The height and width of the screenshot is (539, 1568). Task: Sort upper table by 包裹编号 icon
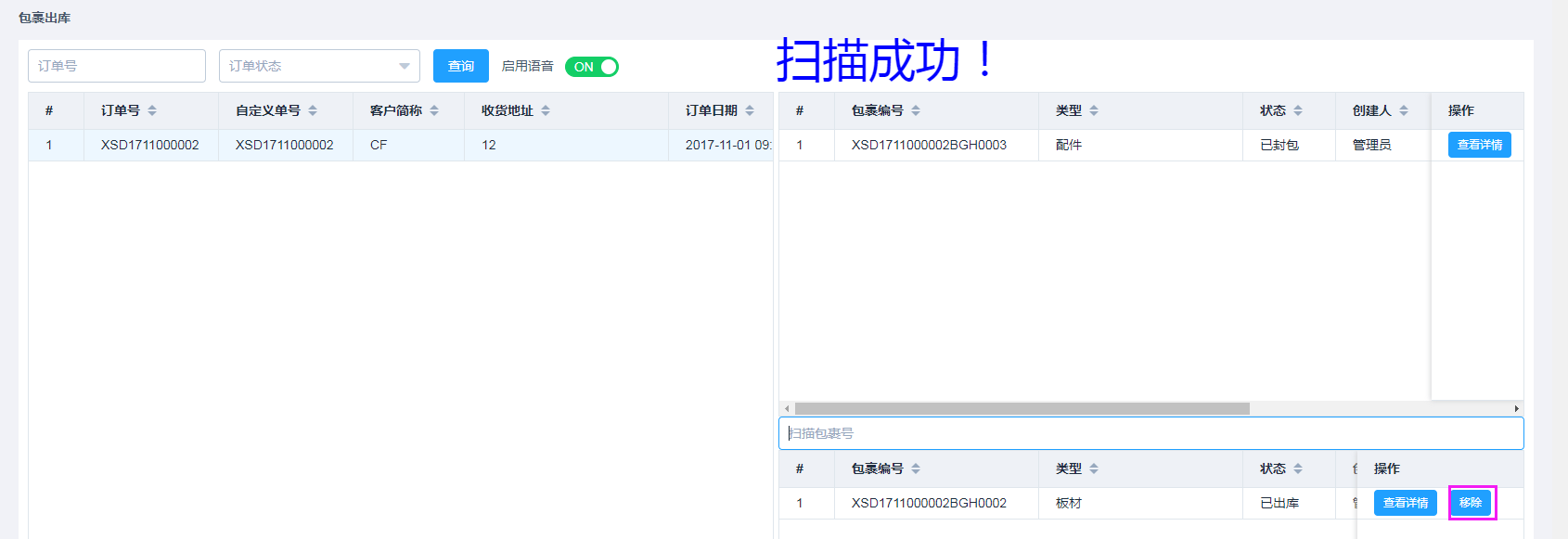916,110
